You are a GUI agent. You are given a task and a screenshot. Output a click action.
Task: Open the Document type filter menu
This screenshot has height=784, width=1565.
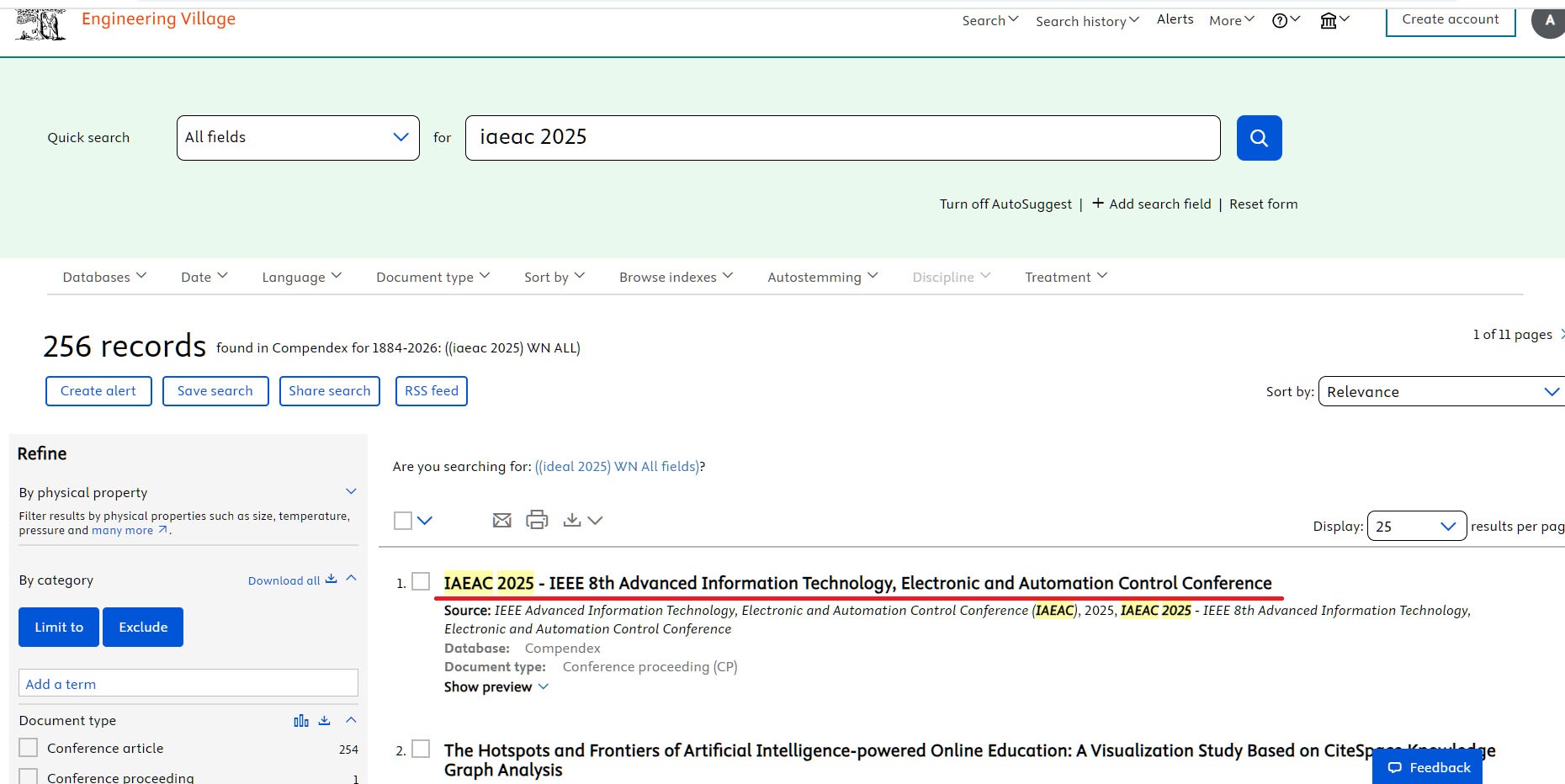[433, 277]
